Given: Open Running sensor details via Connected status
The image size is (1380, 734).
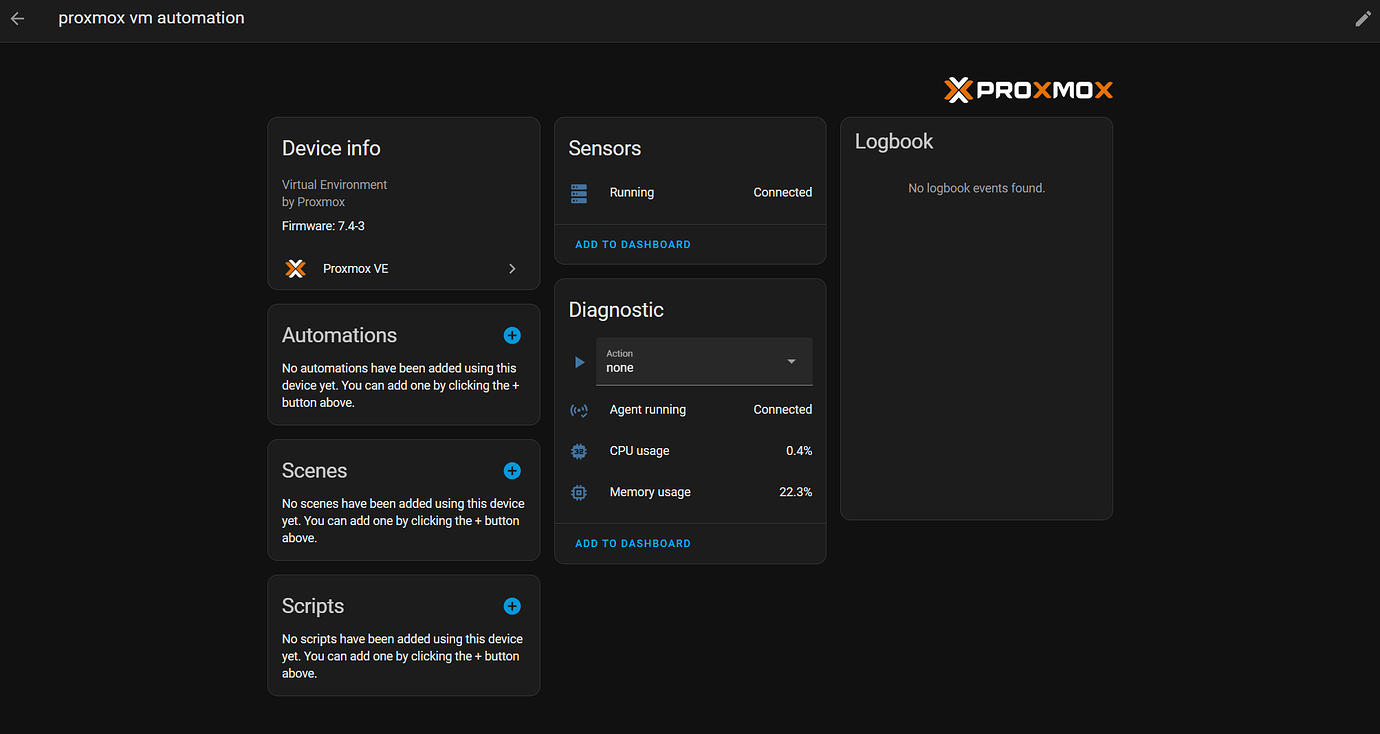Looking at the screenshot, I should tap(782, 192).
